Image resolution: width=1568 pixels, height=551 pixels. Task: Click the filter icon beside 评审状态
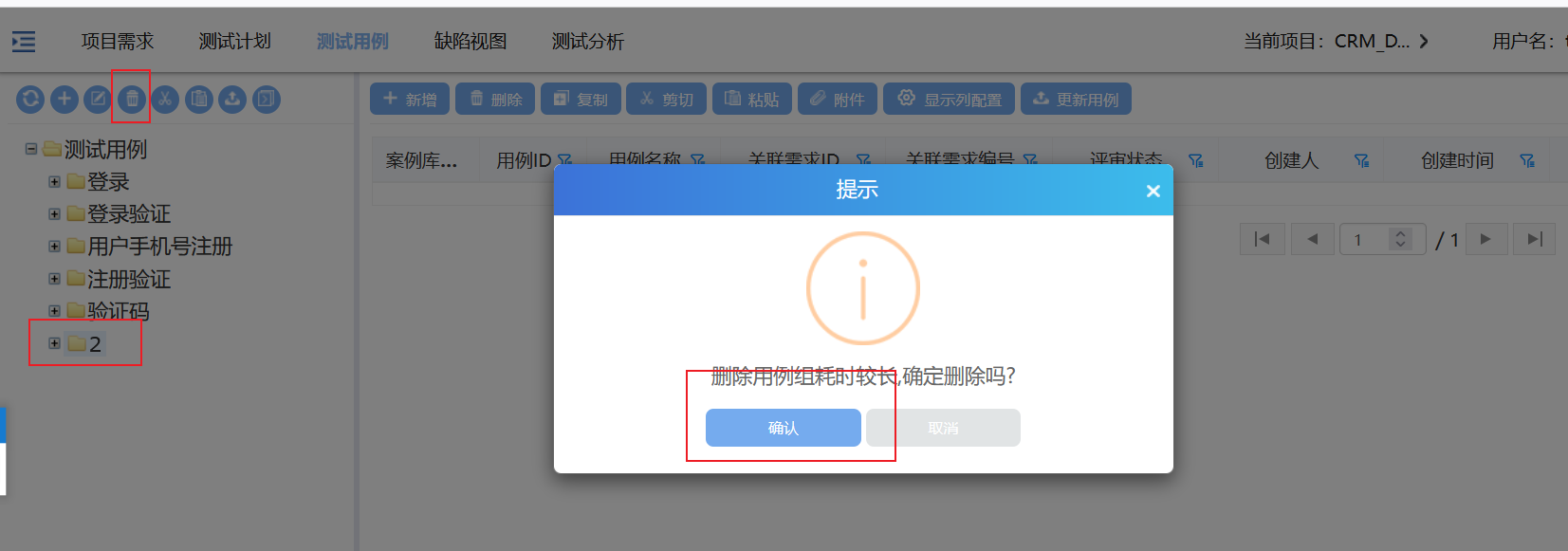(x=1196, y=160)
